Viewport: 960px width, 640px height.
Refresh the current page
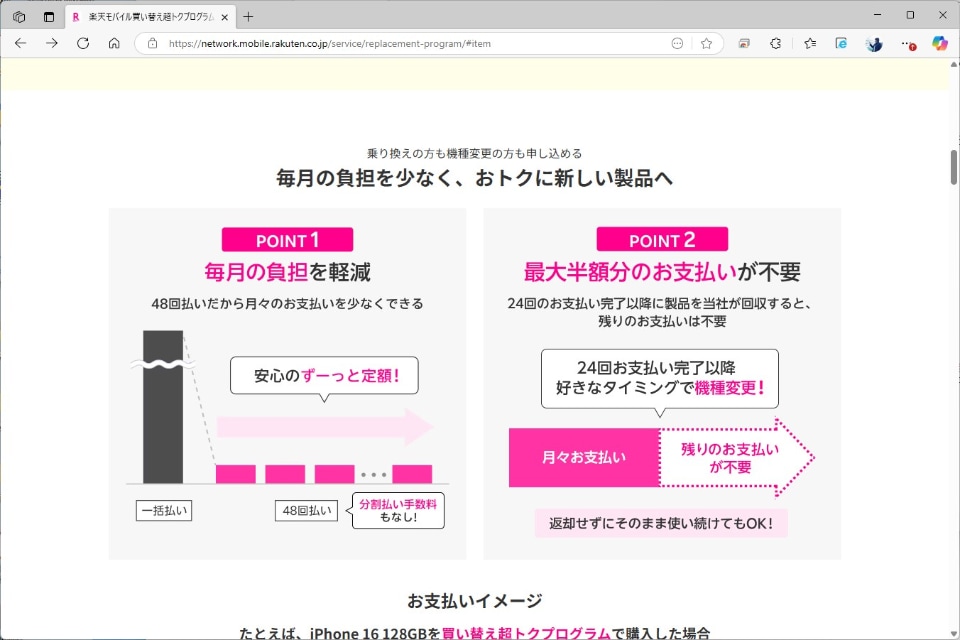tap(83, 43)
